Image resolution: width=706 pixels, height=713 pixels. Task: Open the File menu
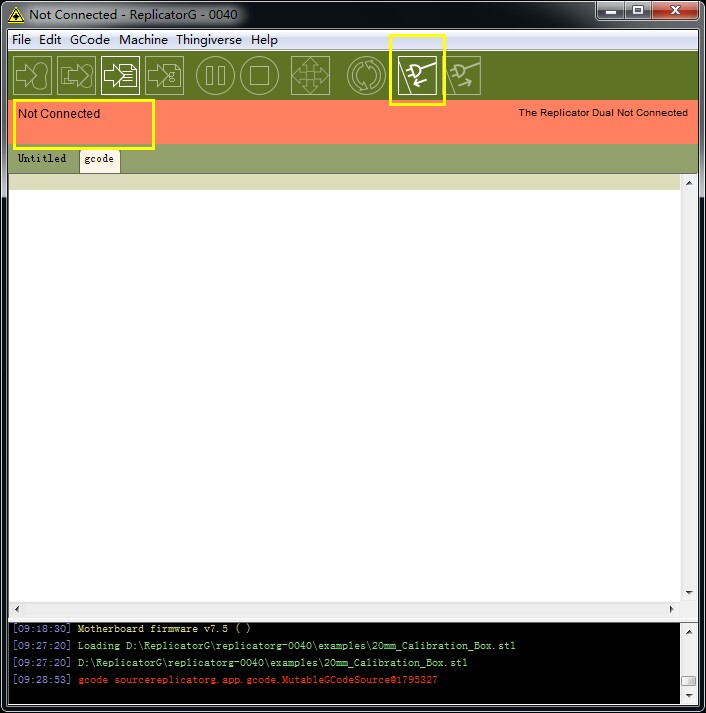[x=21, y=40]
